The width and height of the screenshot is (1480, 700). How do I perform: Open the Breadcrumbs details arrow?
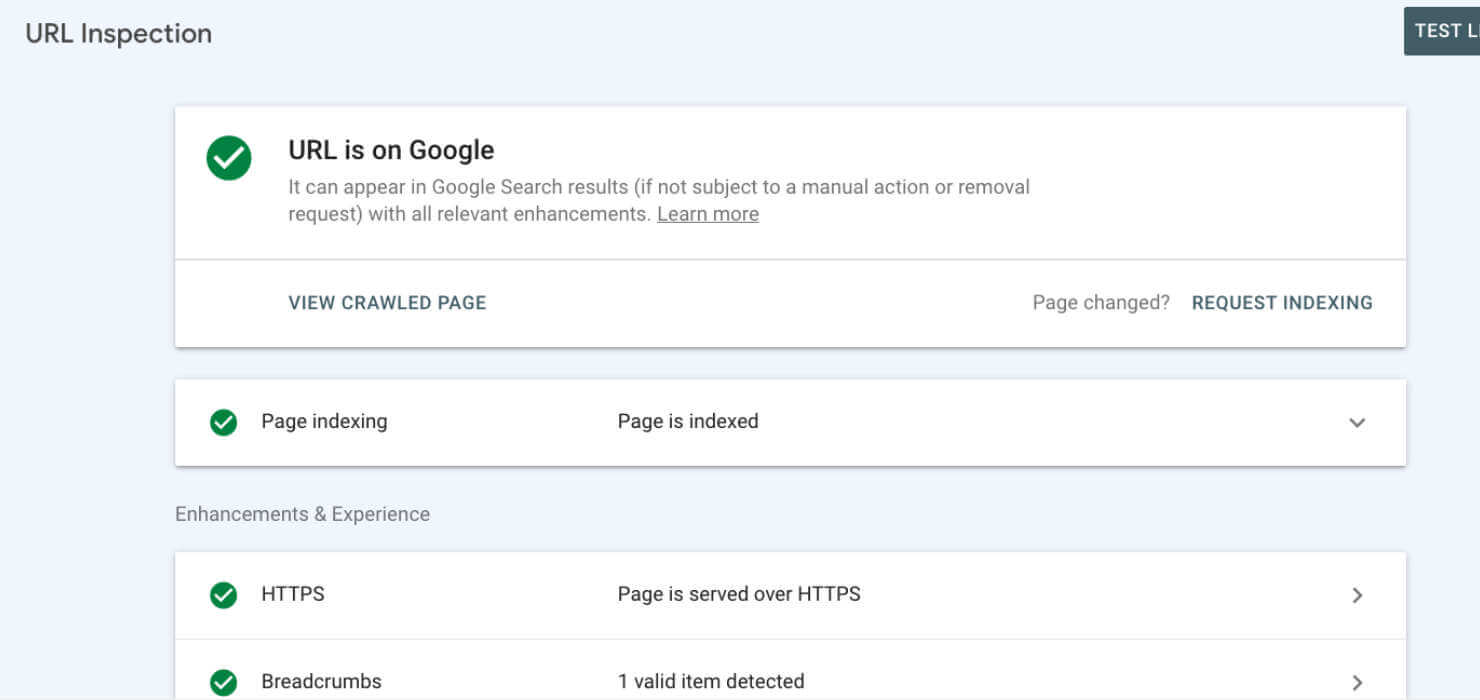(x=1357, y=682)
